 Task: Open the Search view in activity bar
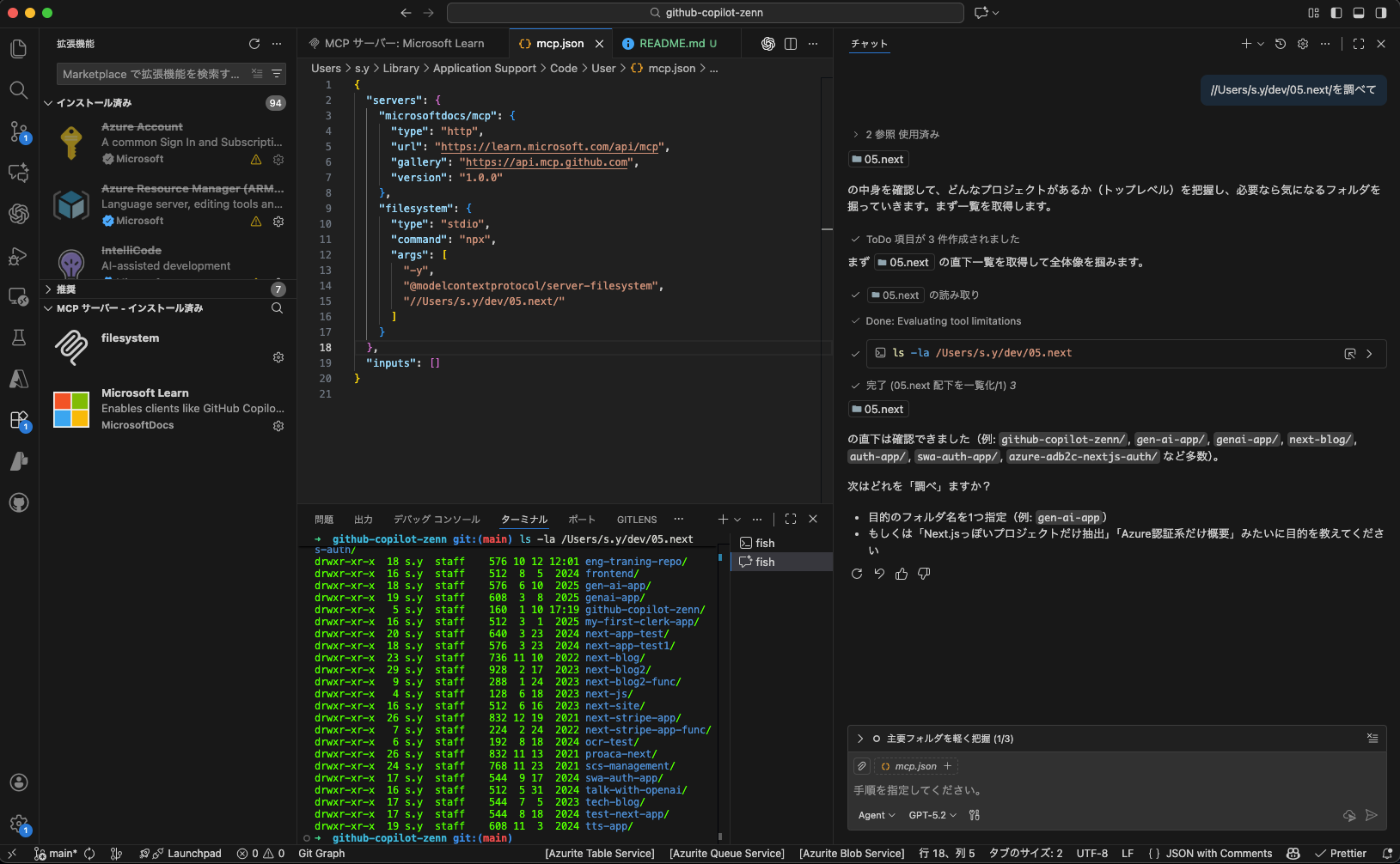pyautogui.click(x=18, y=90)
